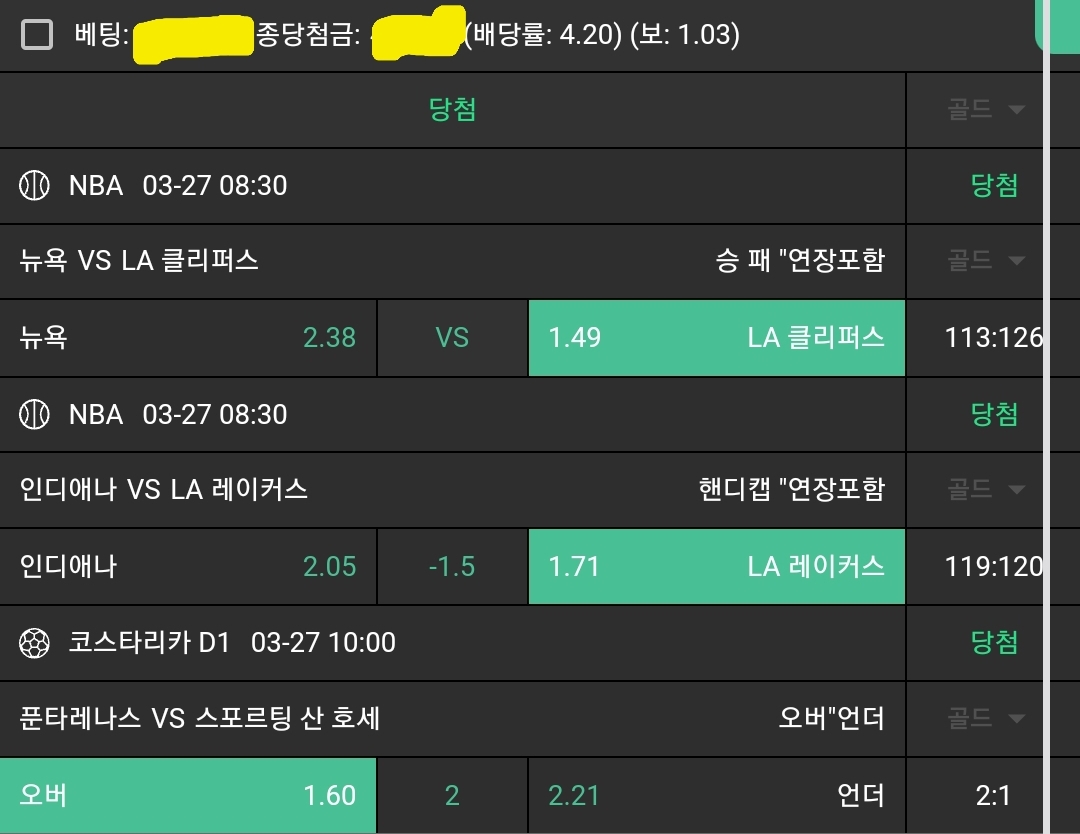1080x834 pixels.
Task: Click the 인디애나 VS LA 레이커스 match title
Action: tap(164, 489)
